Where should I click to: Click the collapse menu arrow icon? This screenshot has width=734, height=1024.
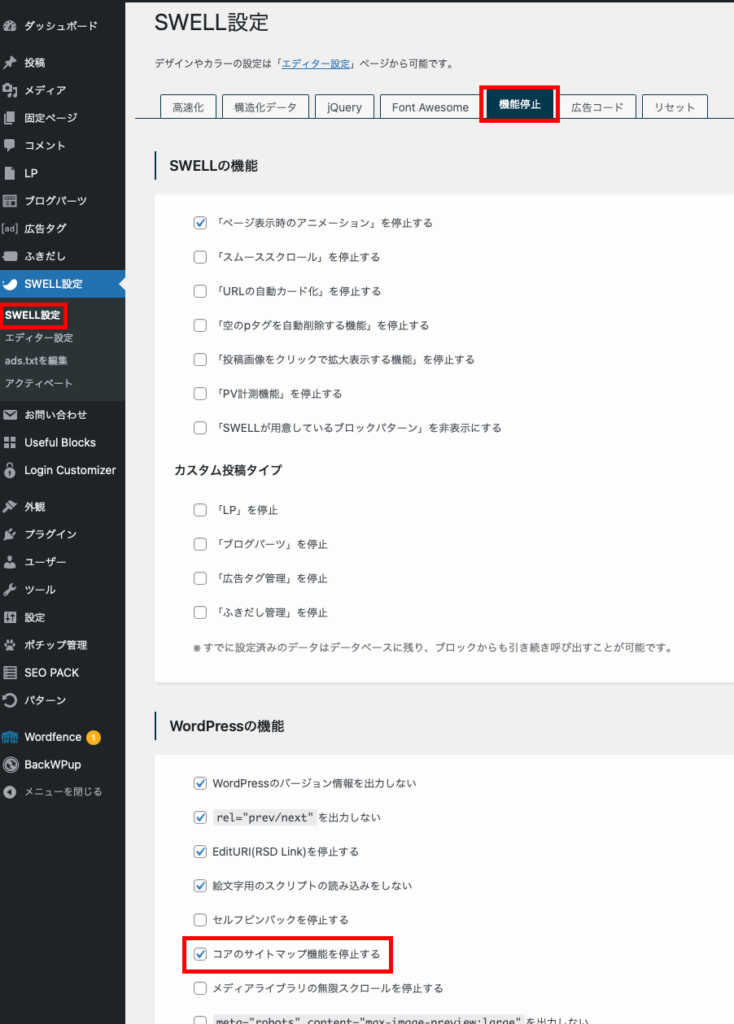[10, 792]
